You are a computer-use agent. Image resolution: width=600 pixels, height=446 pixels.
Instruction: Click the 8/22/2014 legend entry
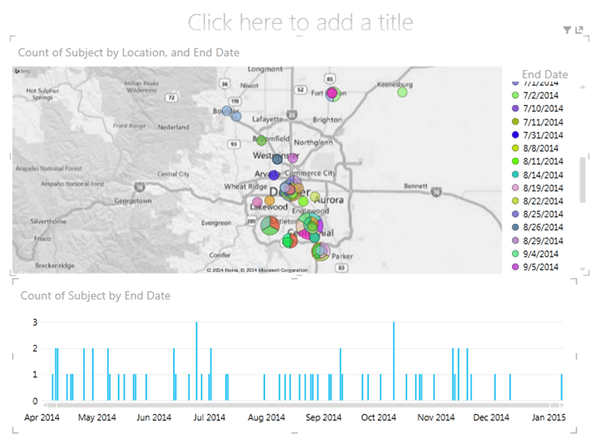[538, 201]
